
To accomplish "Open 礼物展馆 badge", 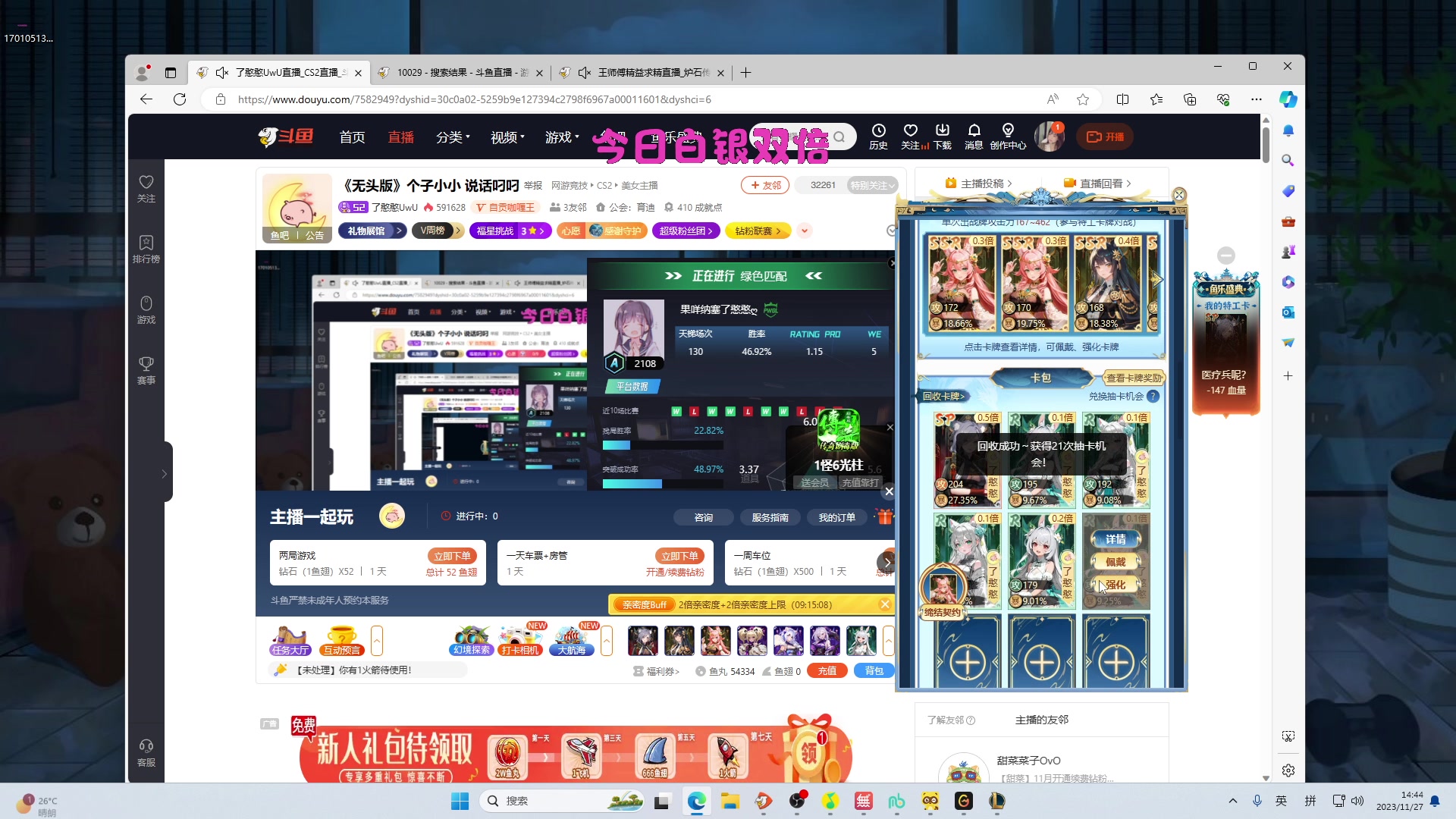I will (x=372, y=231).
